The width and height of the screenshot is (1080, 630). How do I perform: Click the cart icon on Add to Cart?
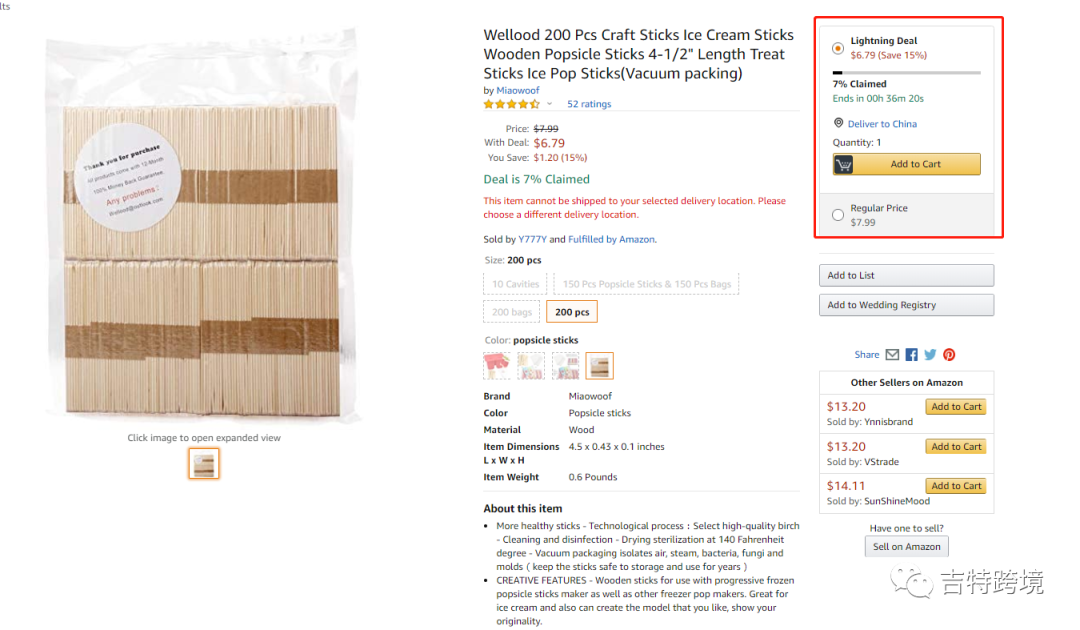click(844, 165)
